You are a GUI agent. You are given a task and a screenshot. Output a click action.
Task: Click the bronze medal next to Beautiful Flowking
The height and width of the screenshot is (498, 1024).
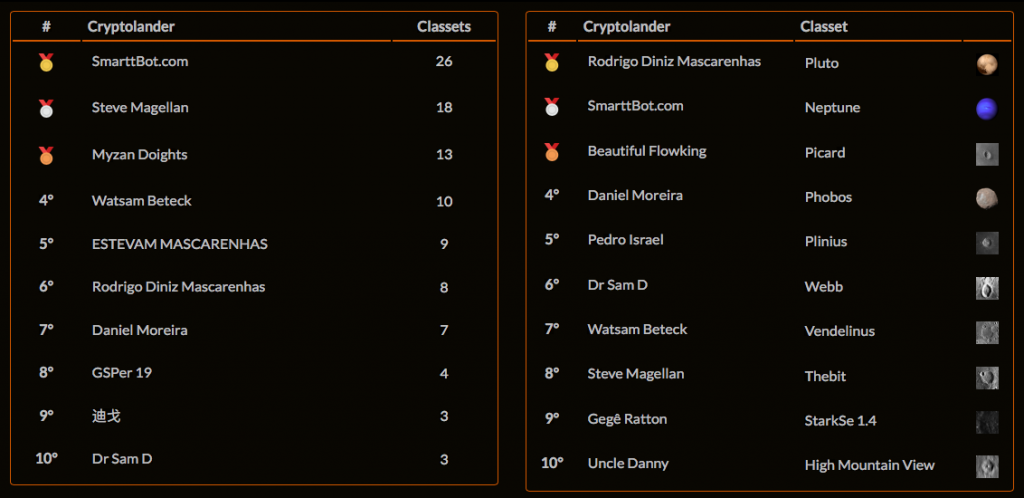[x=552, y=151]
